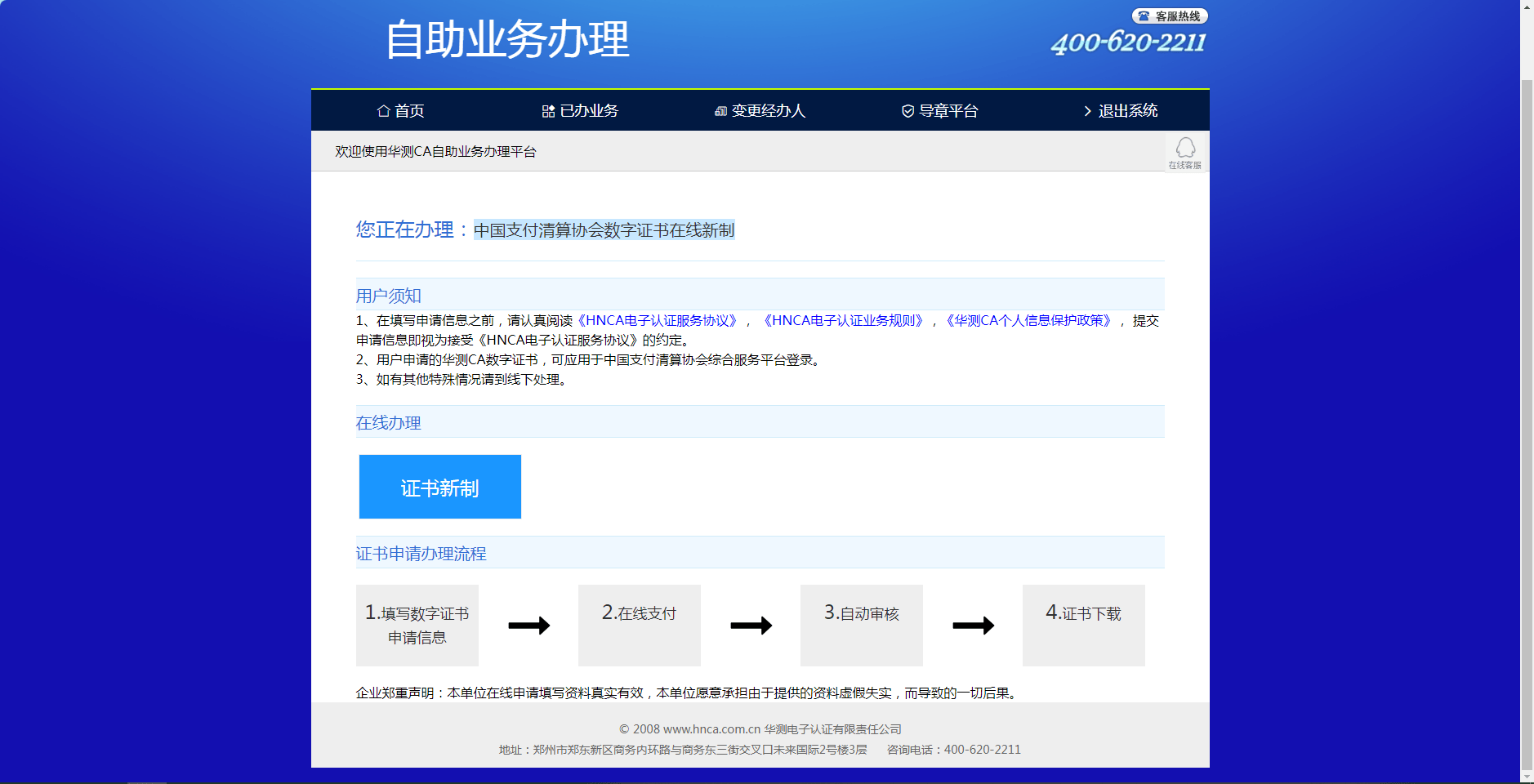This screenshot has height=784, width=1534.
Task: Click the 自助业务办理 page title
Action: (507, 39)
